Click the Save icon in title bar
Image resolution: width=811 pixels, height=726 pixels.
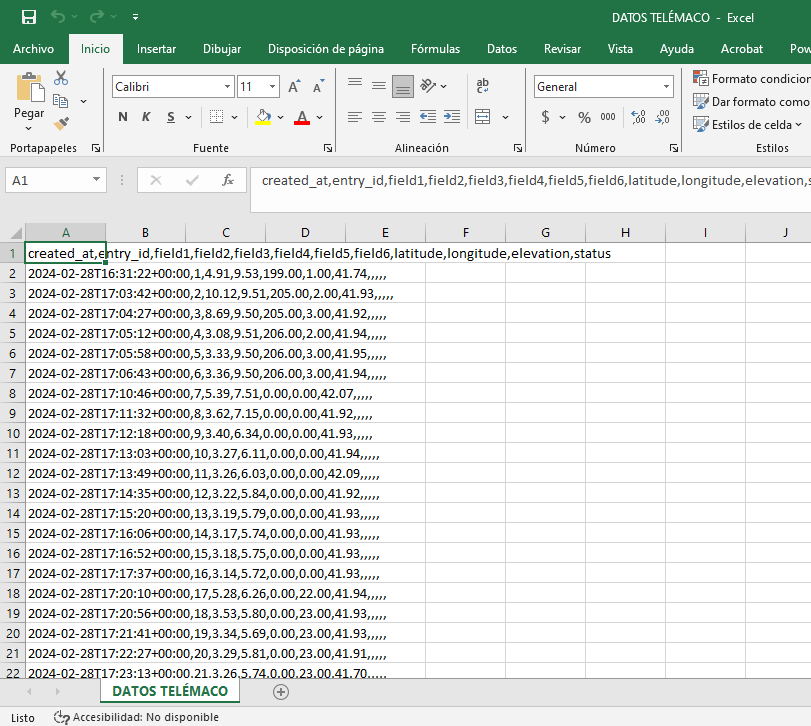coord(29,17)
